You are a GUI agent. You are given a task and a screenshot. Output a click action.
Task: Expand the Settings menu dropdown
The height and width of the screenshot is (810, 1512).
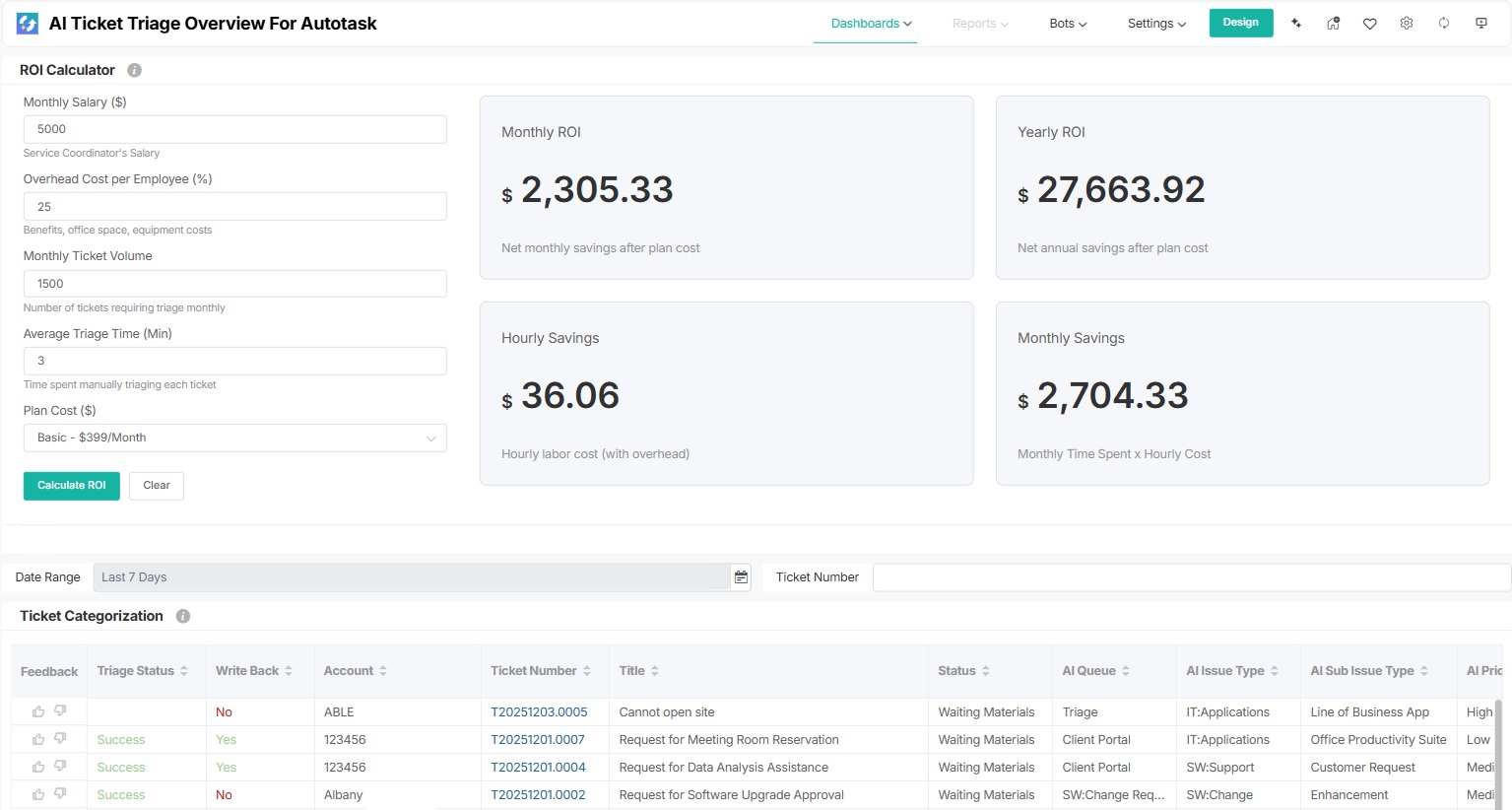(1155, 23)
